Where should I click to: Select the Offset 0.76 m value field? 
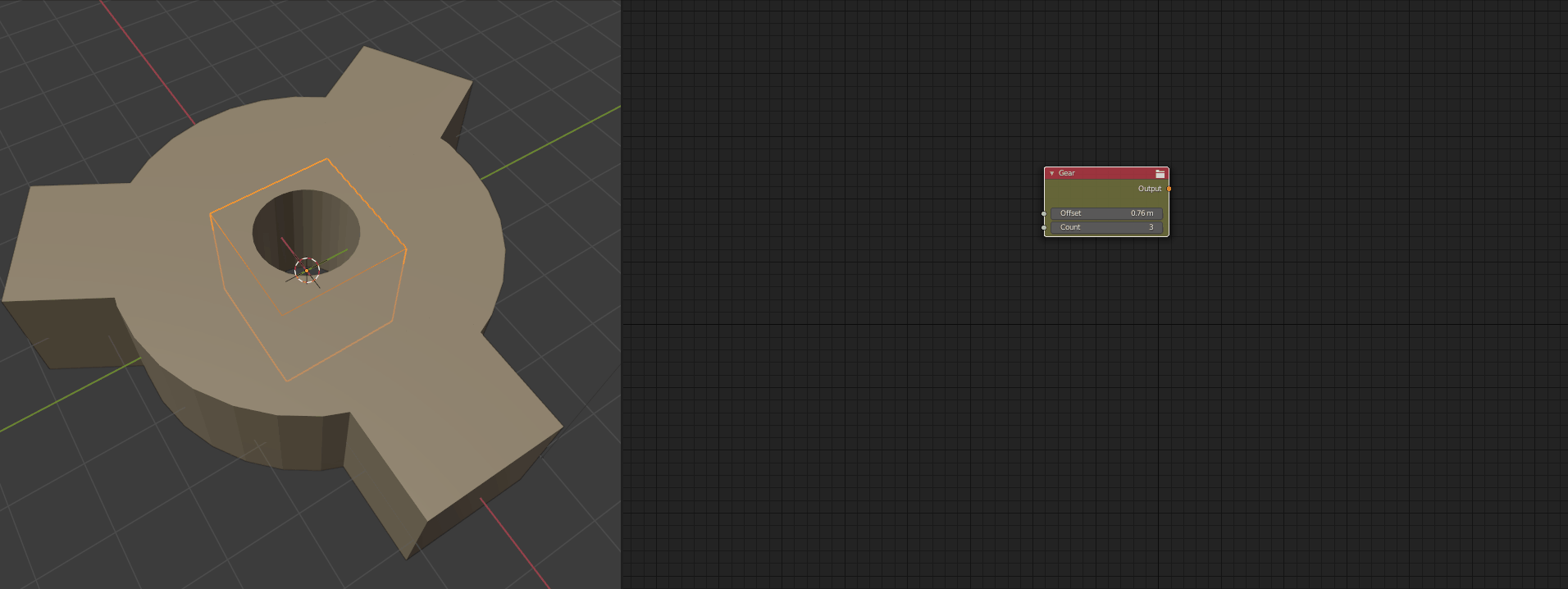point(1106,213)
